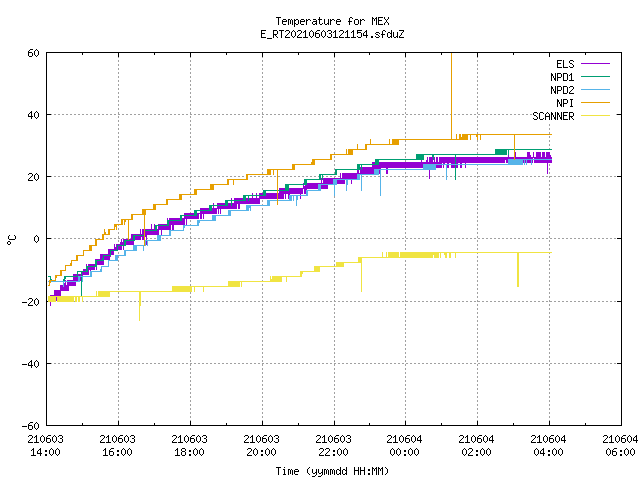640x480 pixels.
Task: Click the x-axis tick label 210604 02:00
Action: [476, 446]
